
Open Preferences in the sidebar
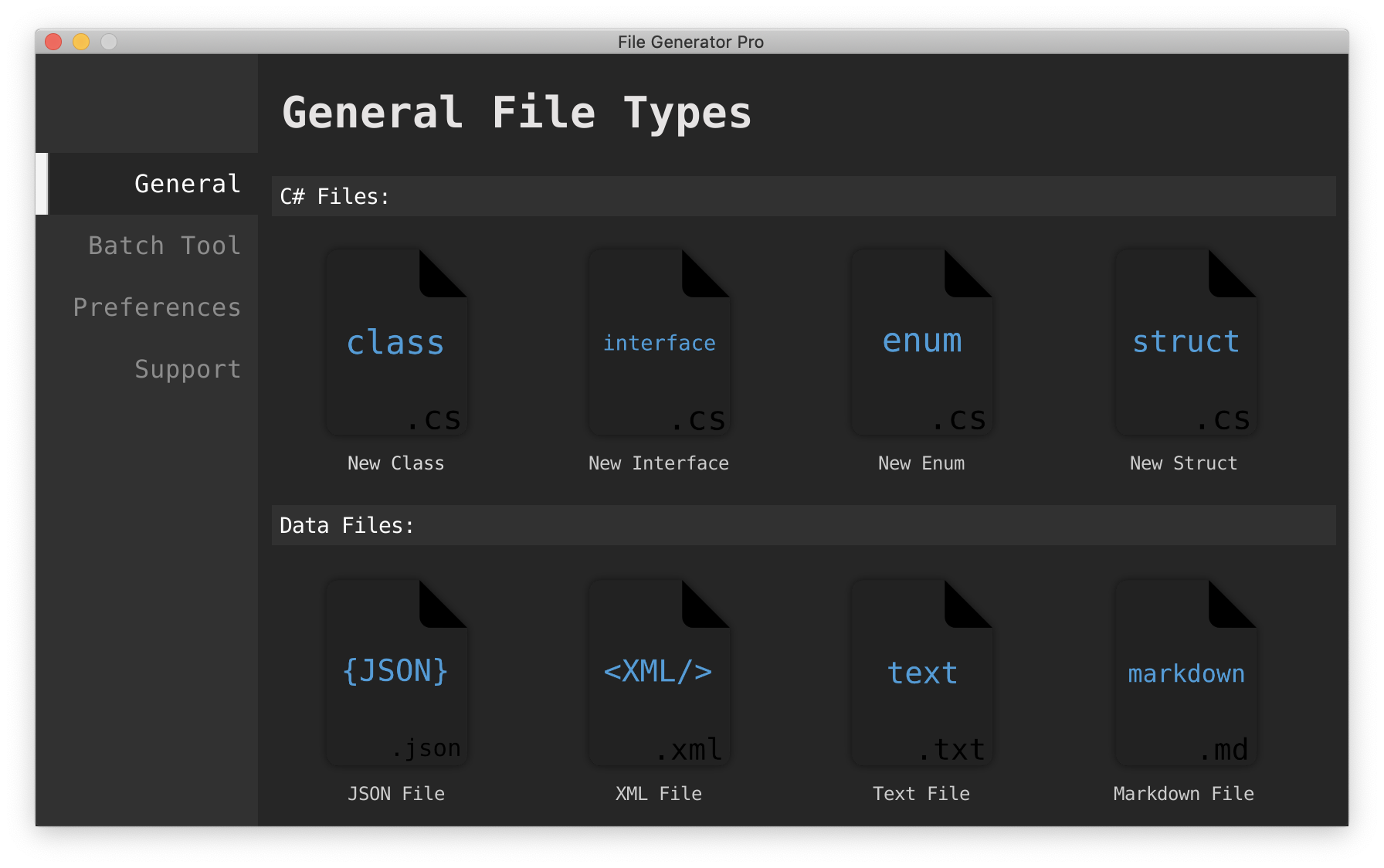(147, 307)
